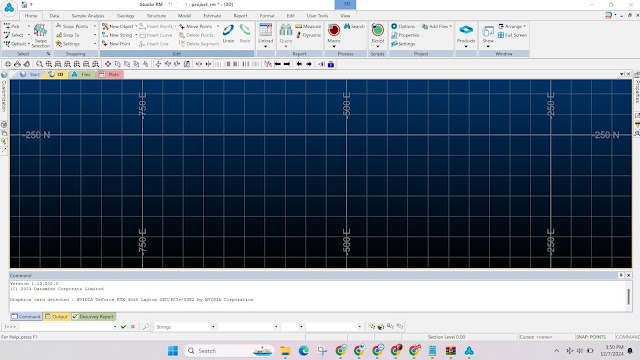Expand the Select group dialog launcher
The height and width of the screenshot is (360, 640).
pyautogui.click(x=48, y=53)
